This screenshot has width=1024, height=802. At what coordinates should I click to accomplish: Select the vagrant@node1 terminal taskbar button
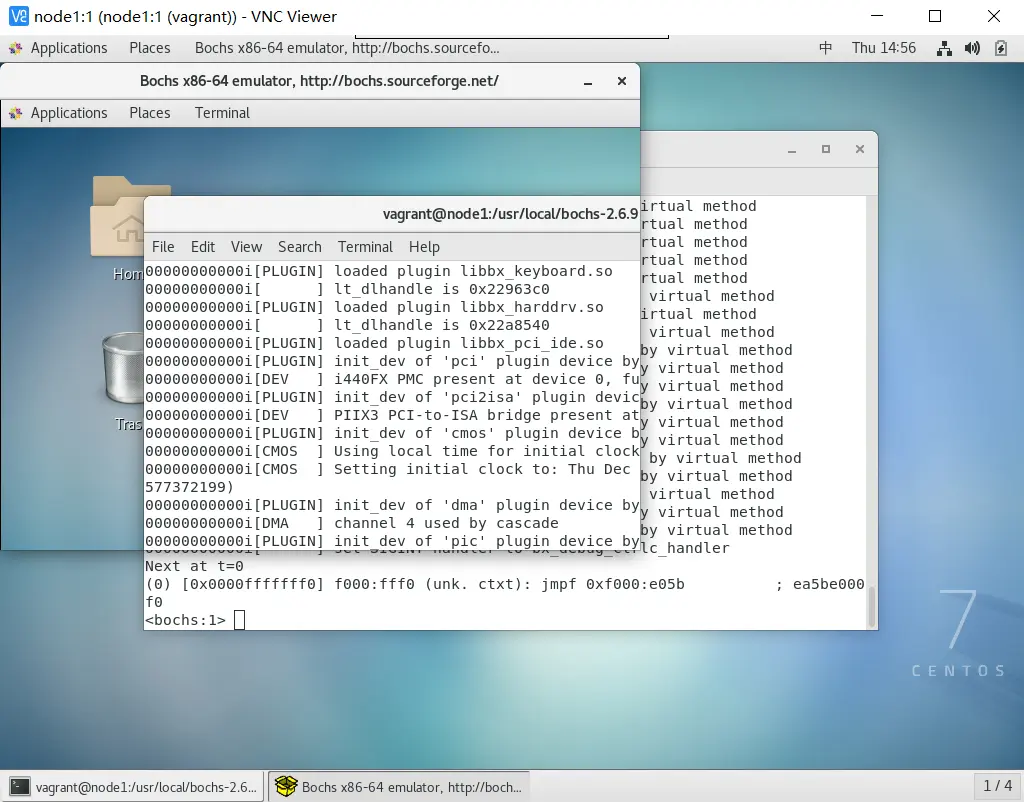click(135, 787)
